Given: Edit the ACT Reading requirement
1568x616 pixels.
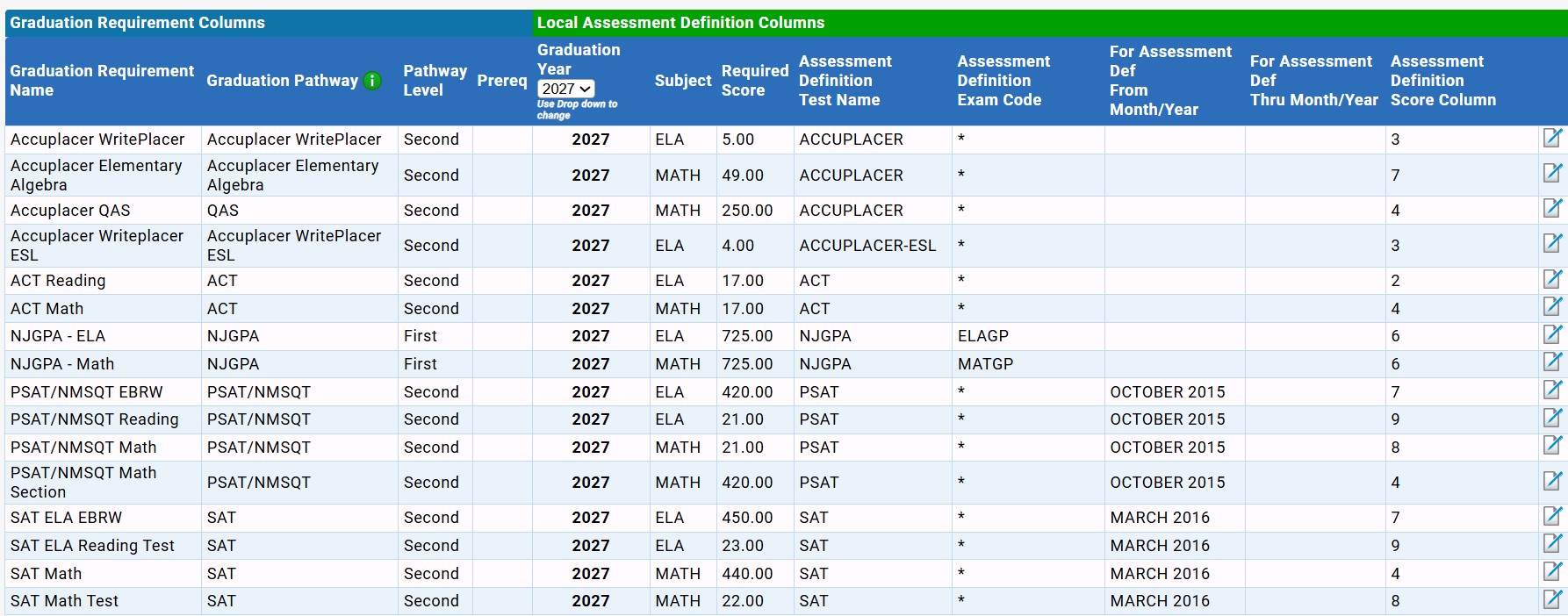Looking at the screenshot, I should [1552, 278].
